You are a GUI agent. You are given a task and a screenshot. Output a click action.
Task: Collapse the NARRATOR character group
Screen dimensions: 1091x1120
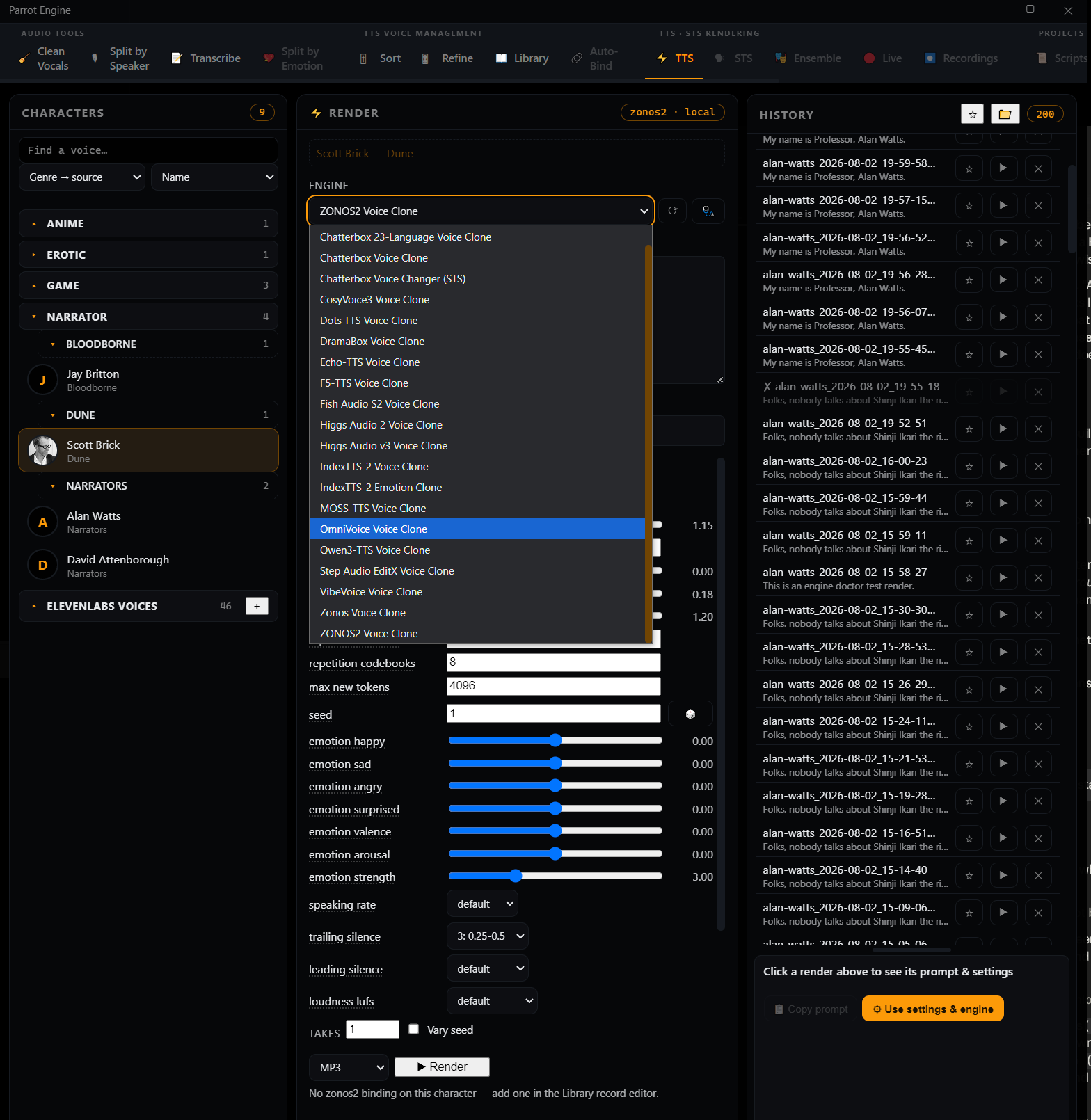click(148, 317)
